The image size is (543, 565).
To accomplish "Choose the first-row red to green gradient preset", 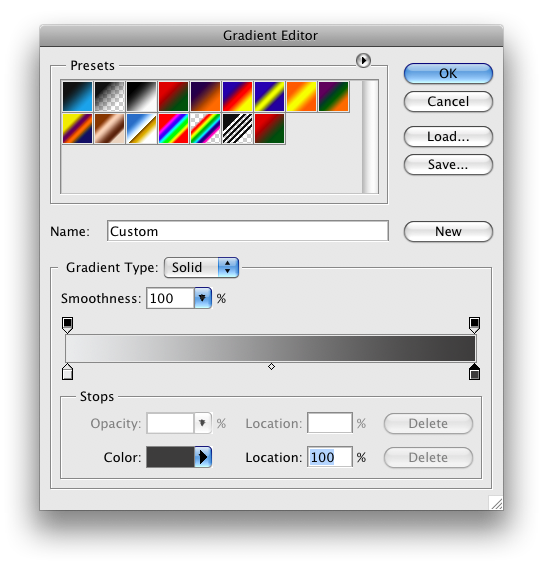I will (x=173, y=96).
